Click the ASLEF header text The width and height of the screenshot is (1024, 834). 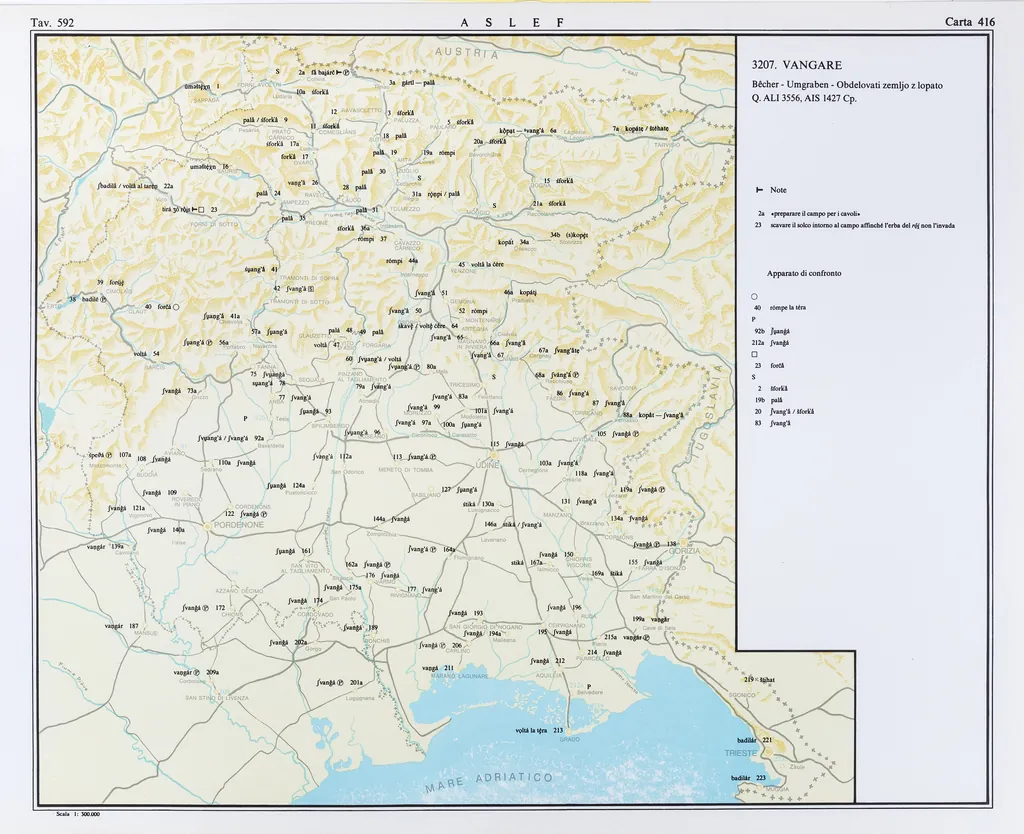point(512,21)
